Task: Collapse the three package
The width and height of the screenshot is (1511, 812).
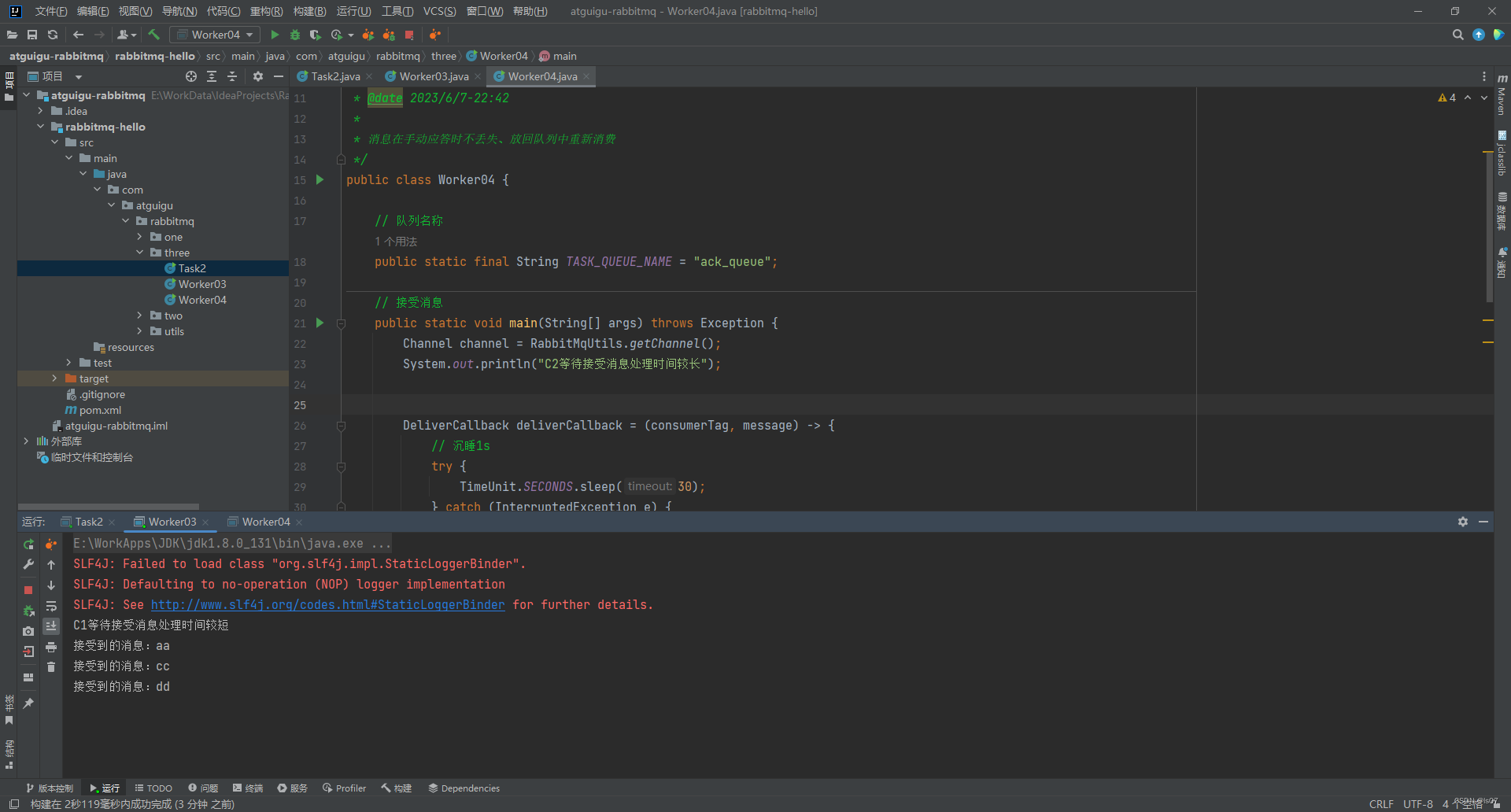Action: 139,253
